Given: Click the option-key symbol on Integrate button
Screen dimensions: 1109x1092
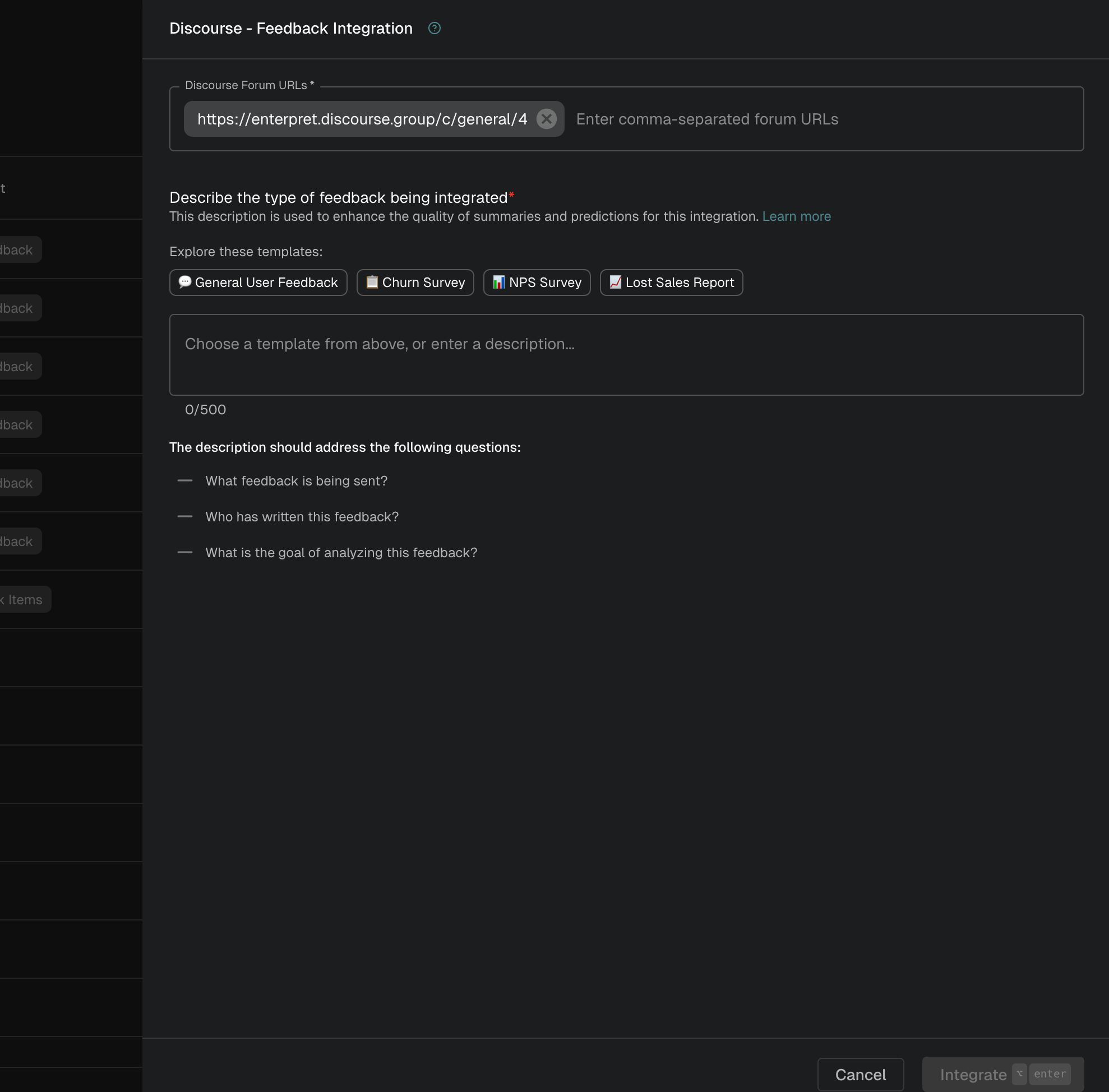Looking at the screenshot, I should [x=1019, y=1074].
